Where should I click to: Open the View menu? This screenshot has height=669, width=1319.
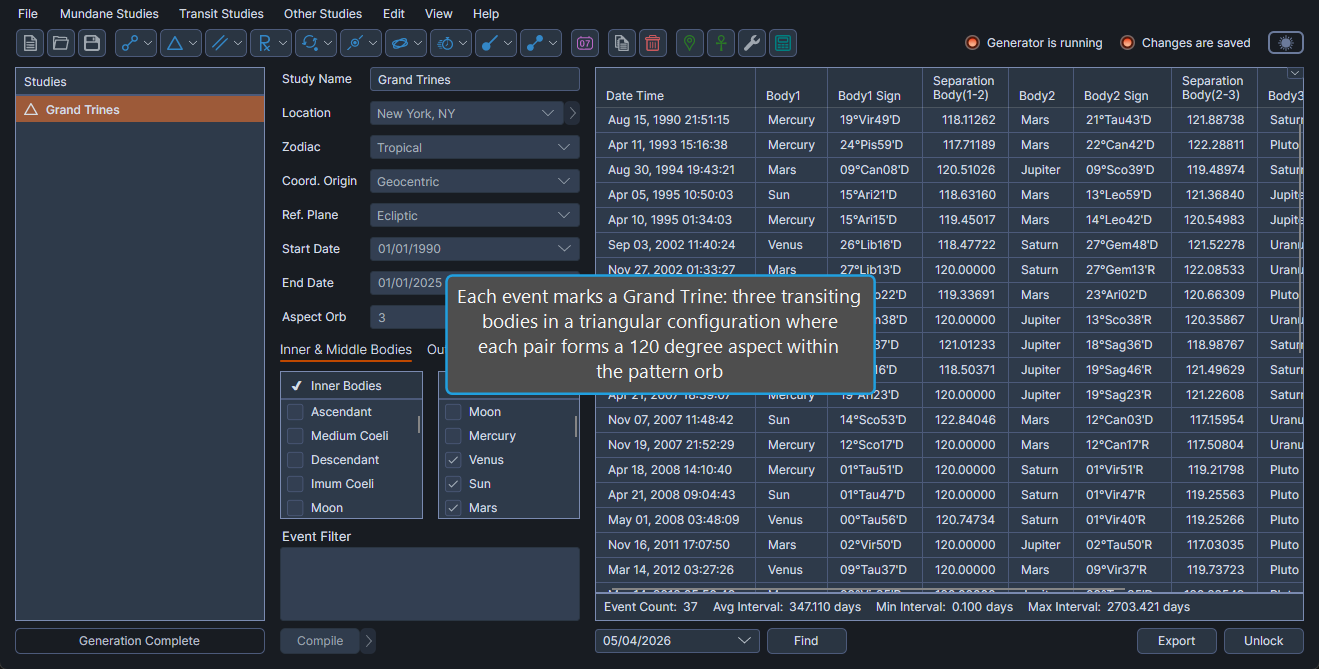pos(438,14)
